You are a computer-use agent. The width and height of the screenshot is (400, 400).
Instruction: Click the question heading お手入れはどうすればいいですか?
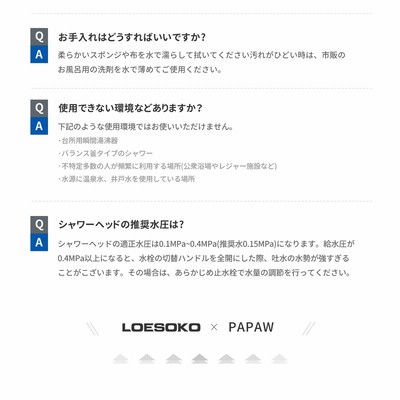pos(132,37)
